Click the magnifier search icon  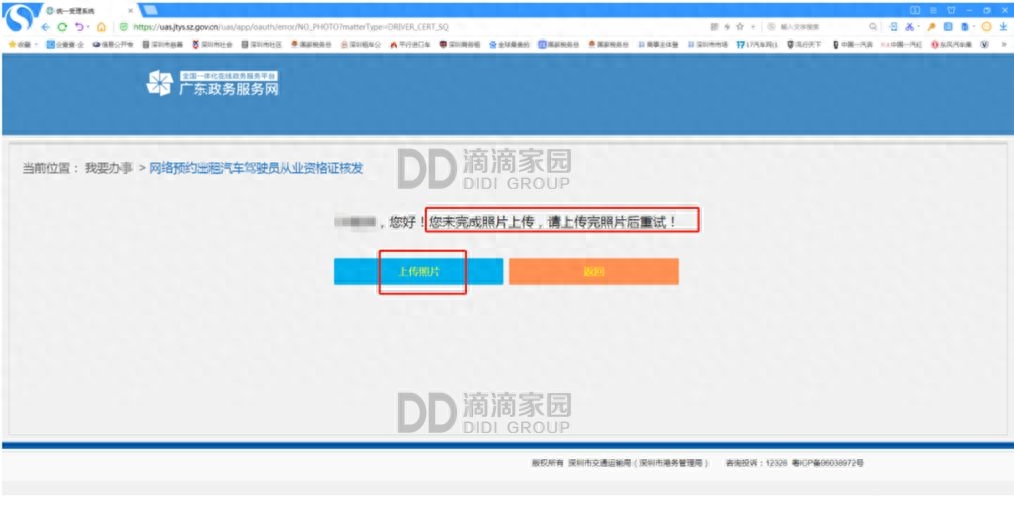[872, 26]
